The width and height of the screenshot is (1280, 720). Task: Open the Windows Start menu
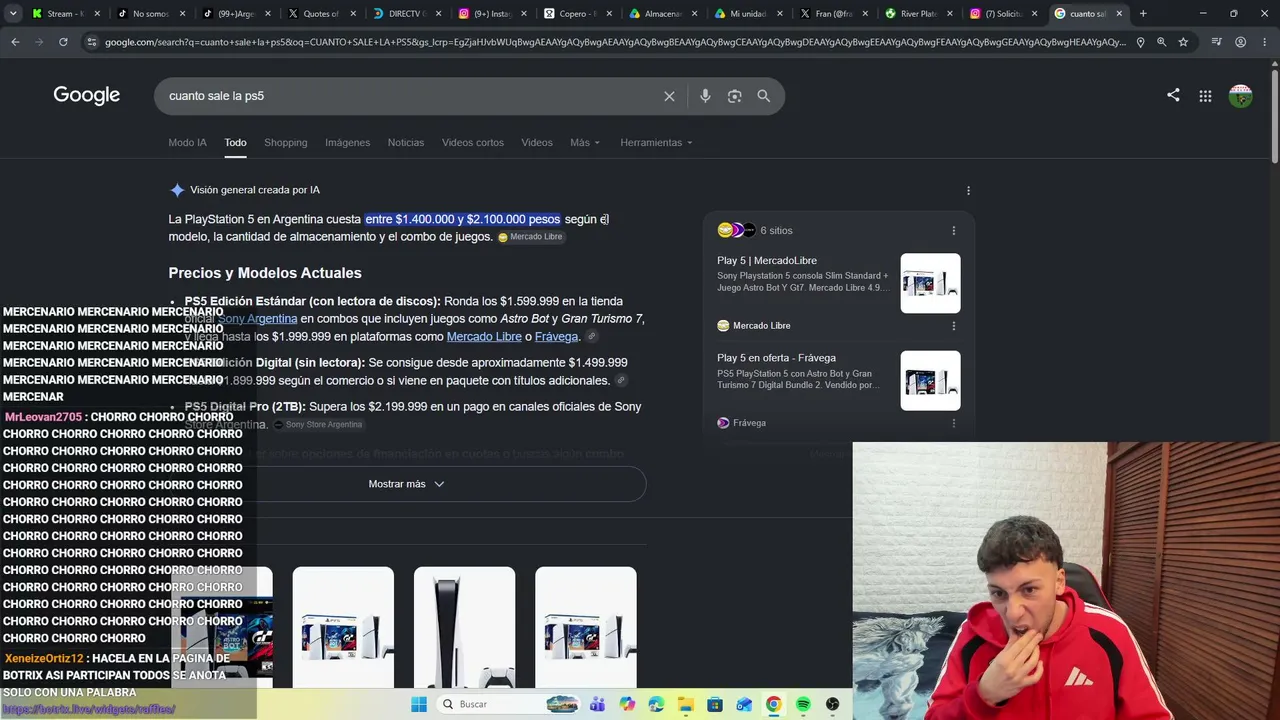pyautogui.click(x=419, y=704)
